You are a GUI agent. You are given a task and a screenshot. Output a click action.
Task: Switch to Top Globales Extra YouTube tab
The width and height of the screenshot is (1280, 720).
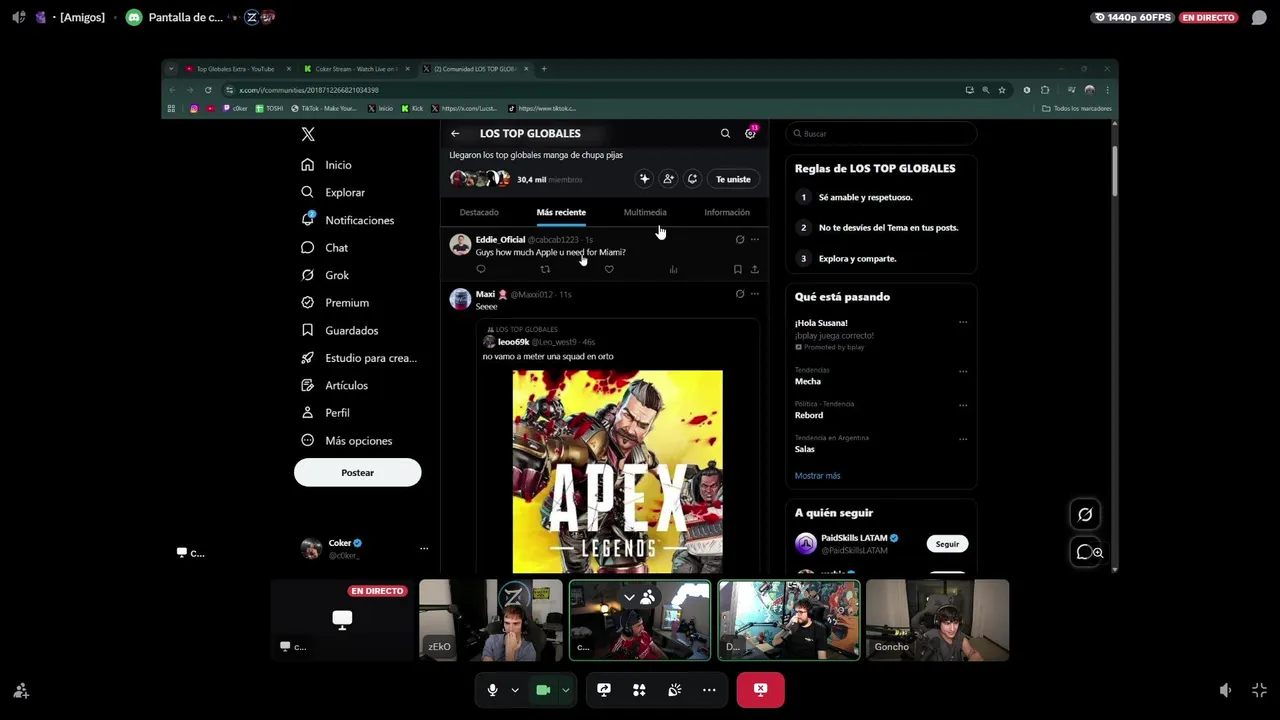(x=235, y=69)
